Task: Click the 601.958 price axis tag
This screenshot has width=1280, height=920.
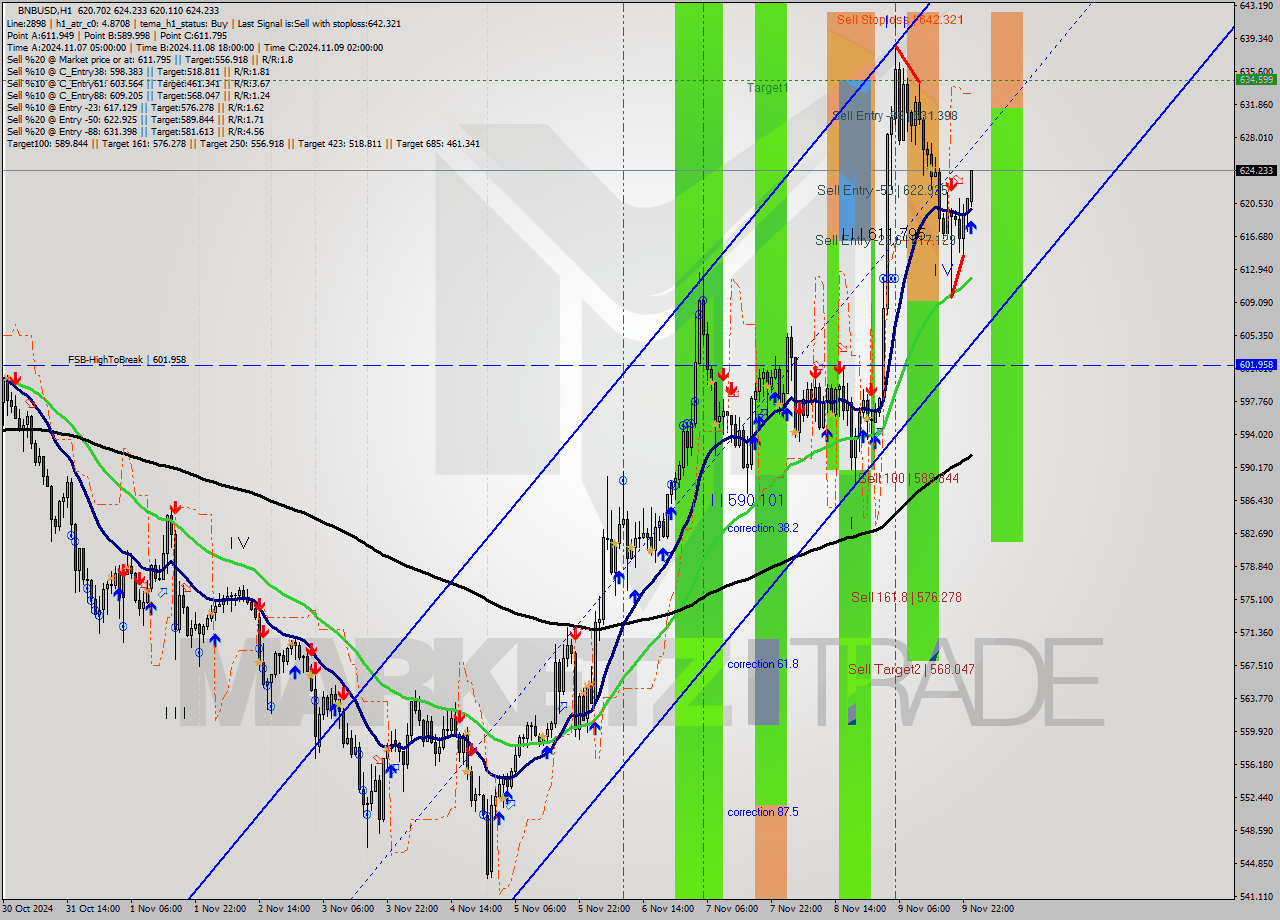Action: pos(1255,365)
